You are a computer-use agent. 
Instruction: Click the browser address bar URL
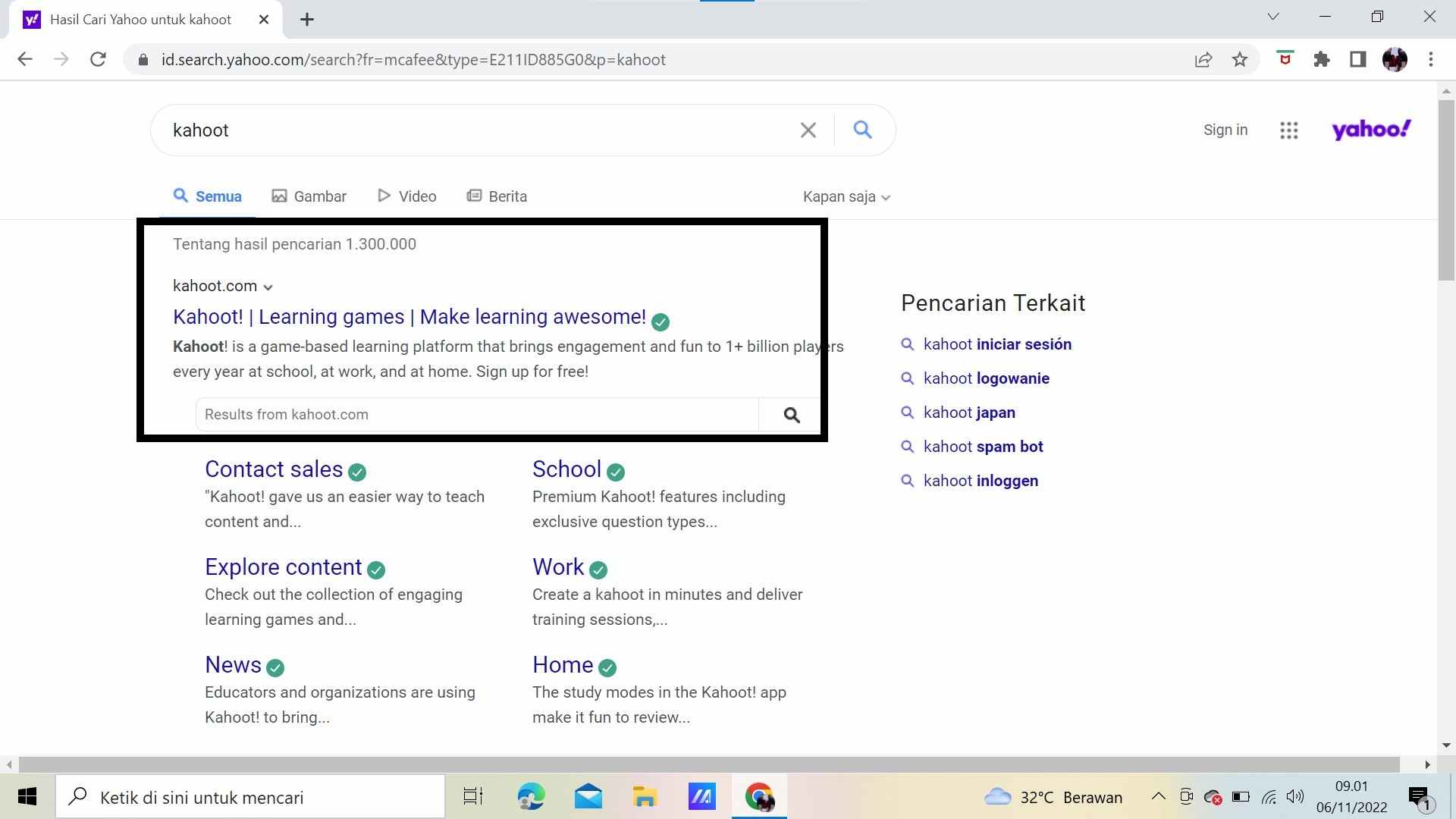(413, 60)
